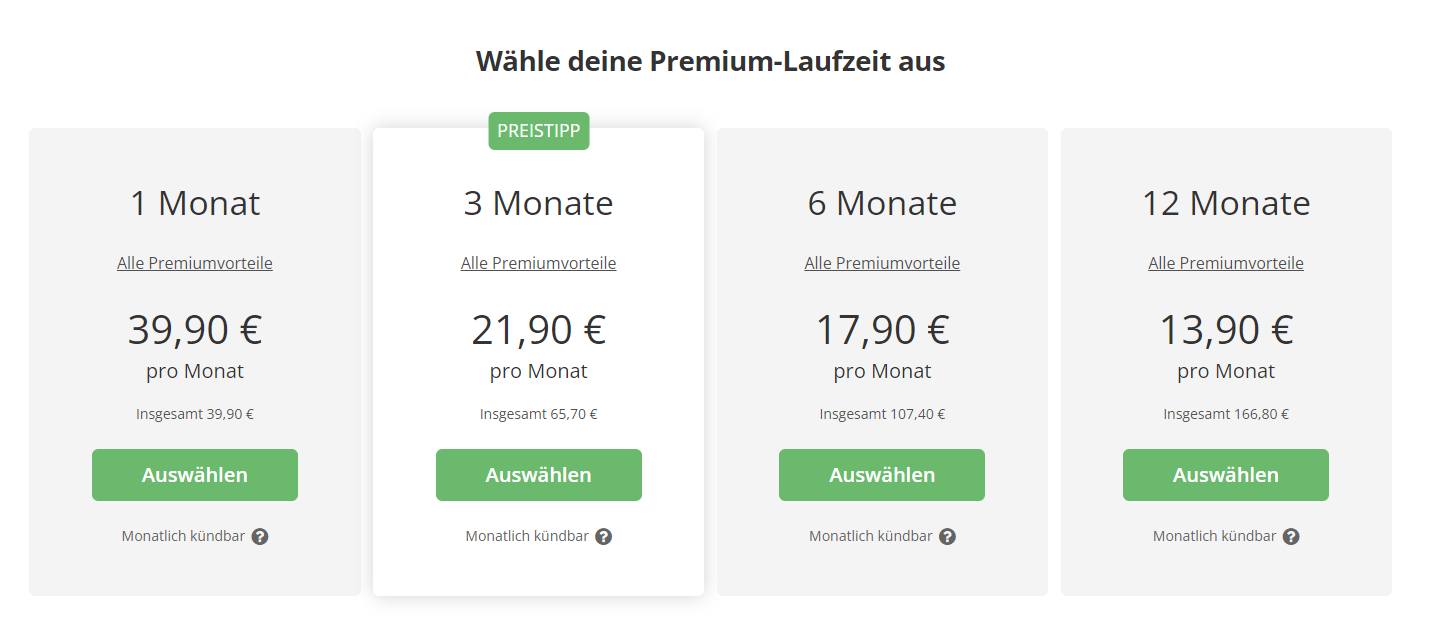
Task: Click Monatlich kündbar text under 12 Monate
Action: tap(1214, 536)
